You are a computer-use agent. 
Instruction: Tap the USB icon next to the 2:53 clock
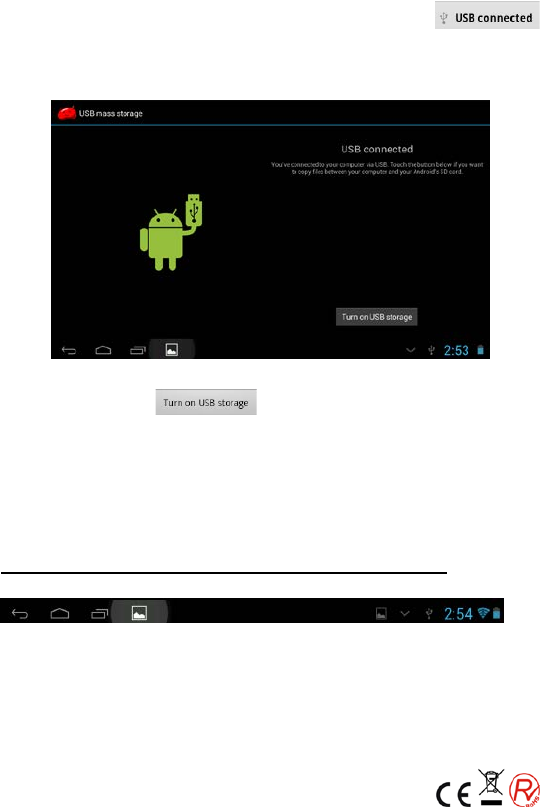tap(431, 350)
